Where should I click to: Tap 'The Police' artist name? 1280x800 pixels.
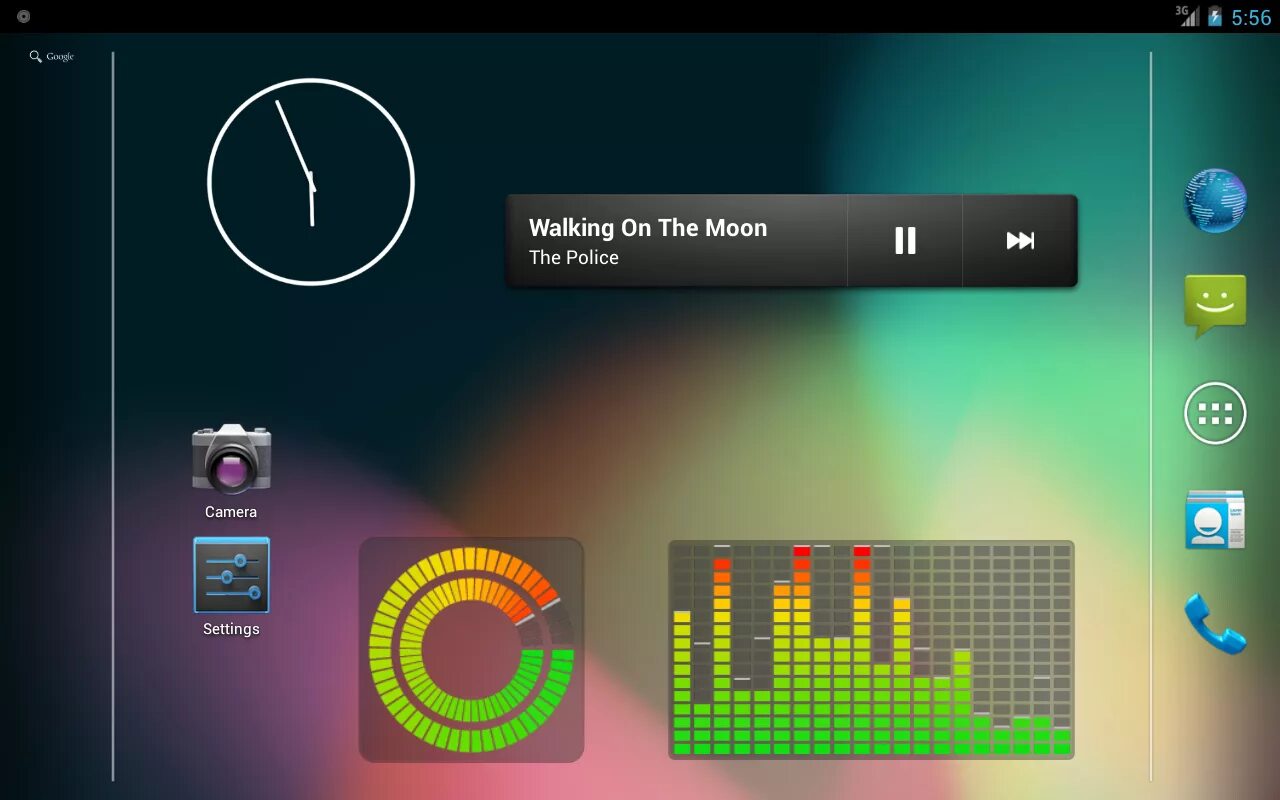[574, 258]
